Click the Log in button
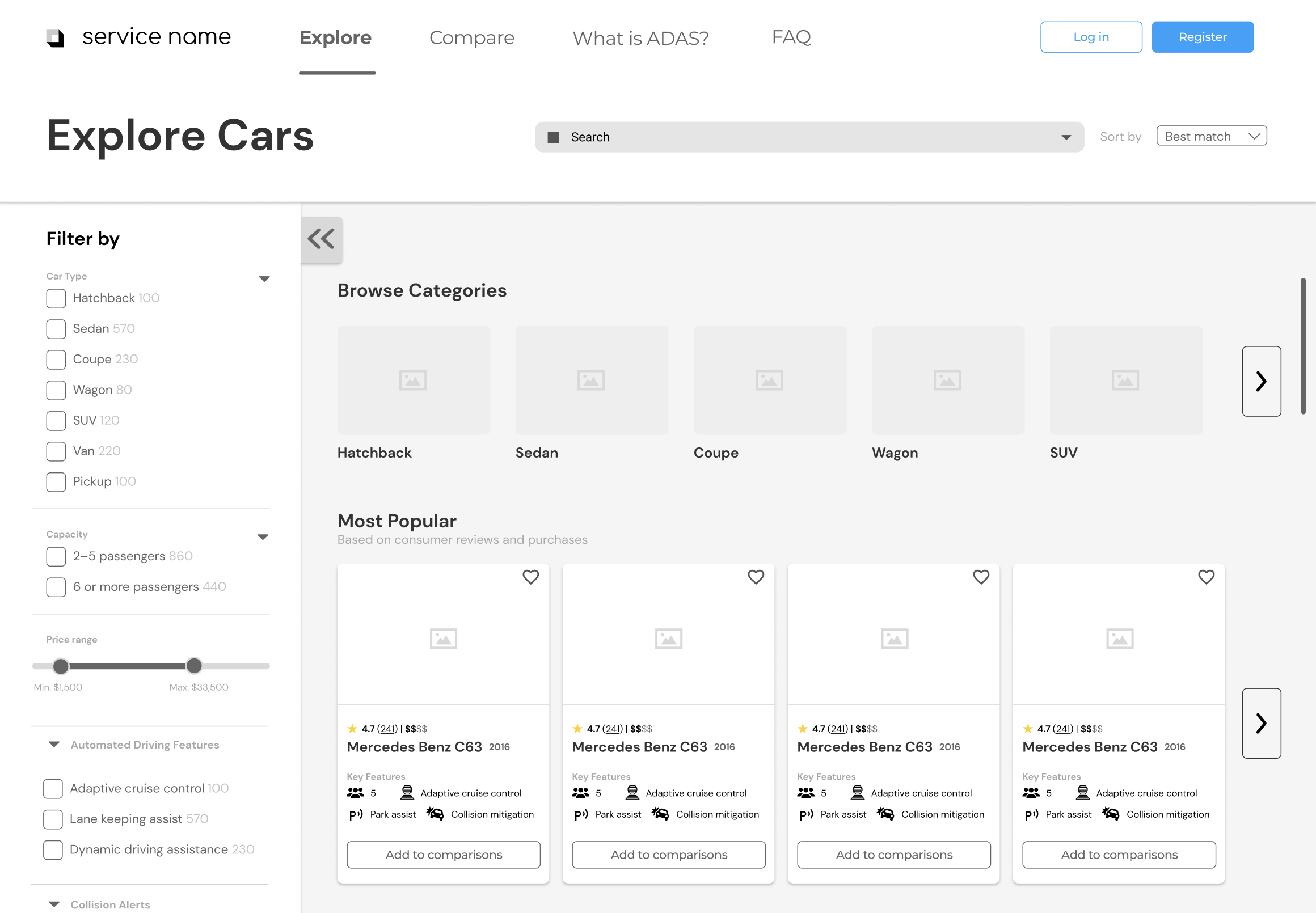 (1091, 37)
